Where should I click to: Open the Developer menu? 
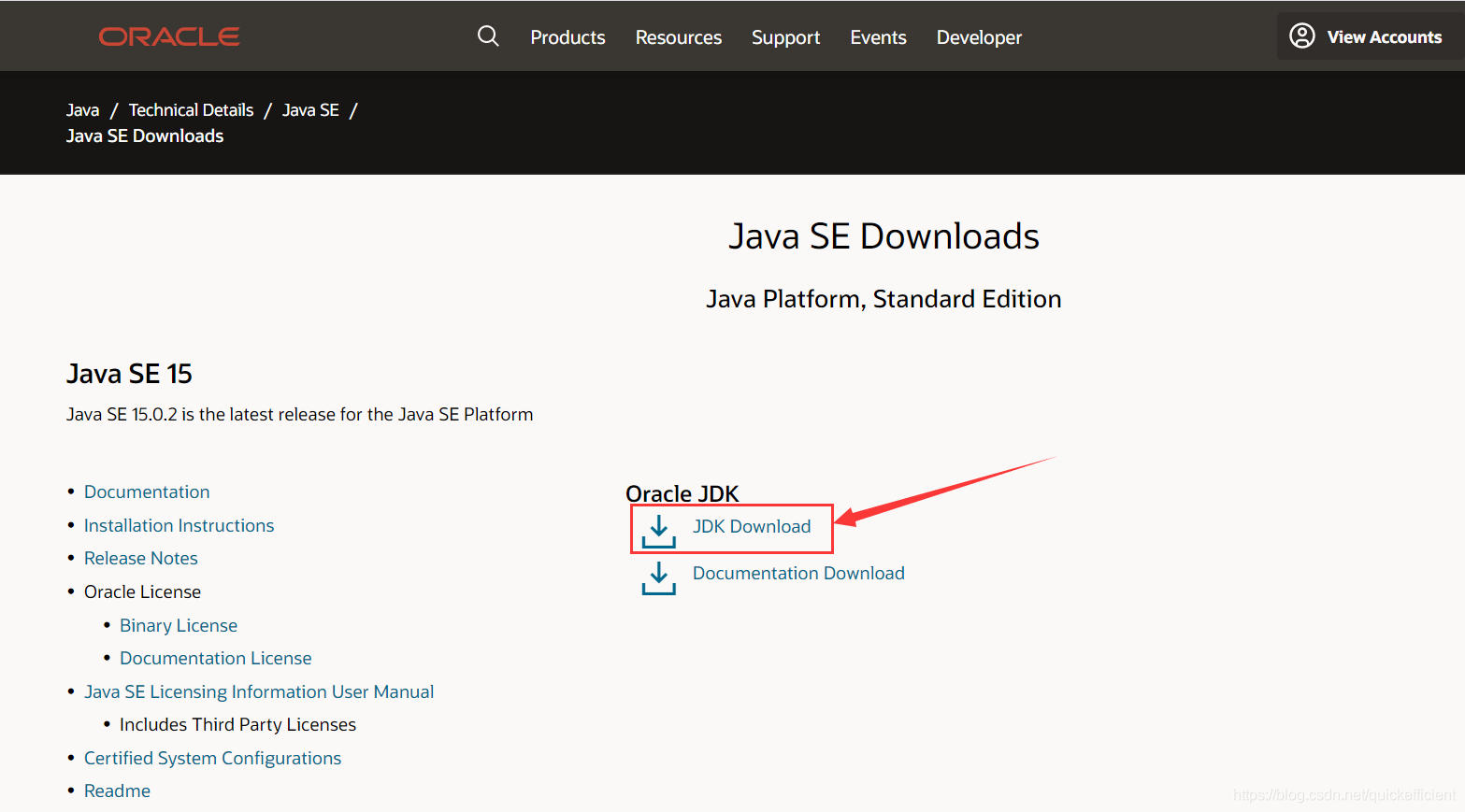click(979, 37)
